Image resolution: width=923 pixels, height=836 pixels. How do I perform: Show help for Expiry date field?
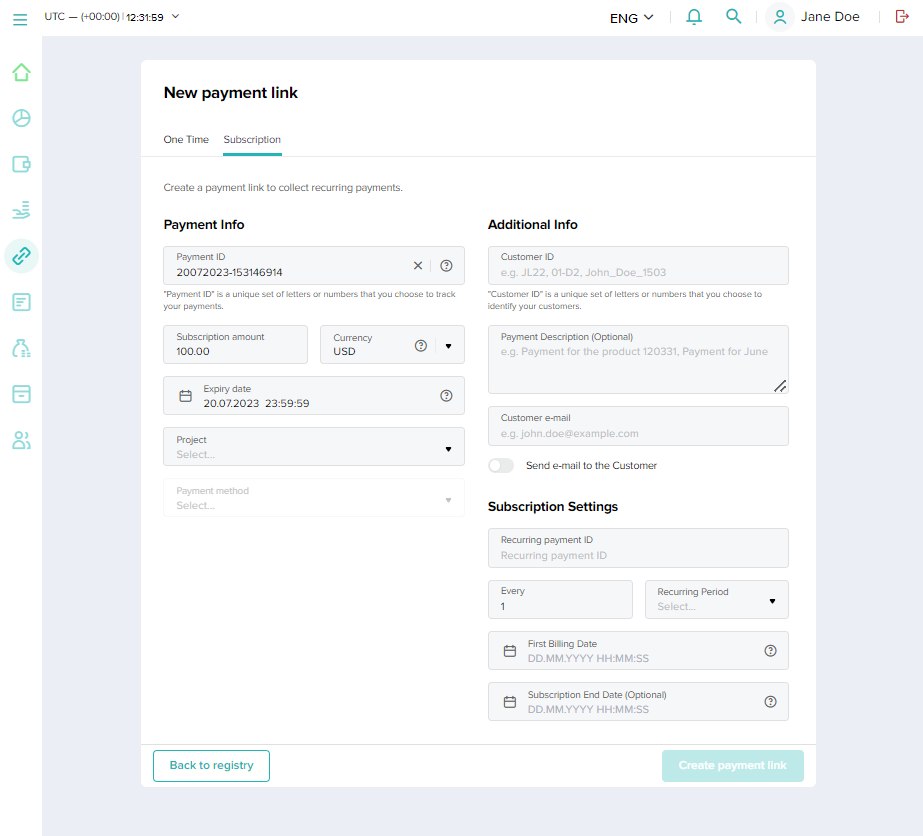446,396
